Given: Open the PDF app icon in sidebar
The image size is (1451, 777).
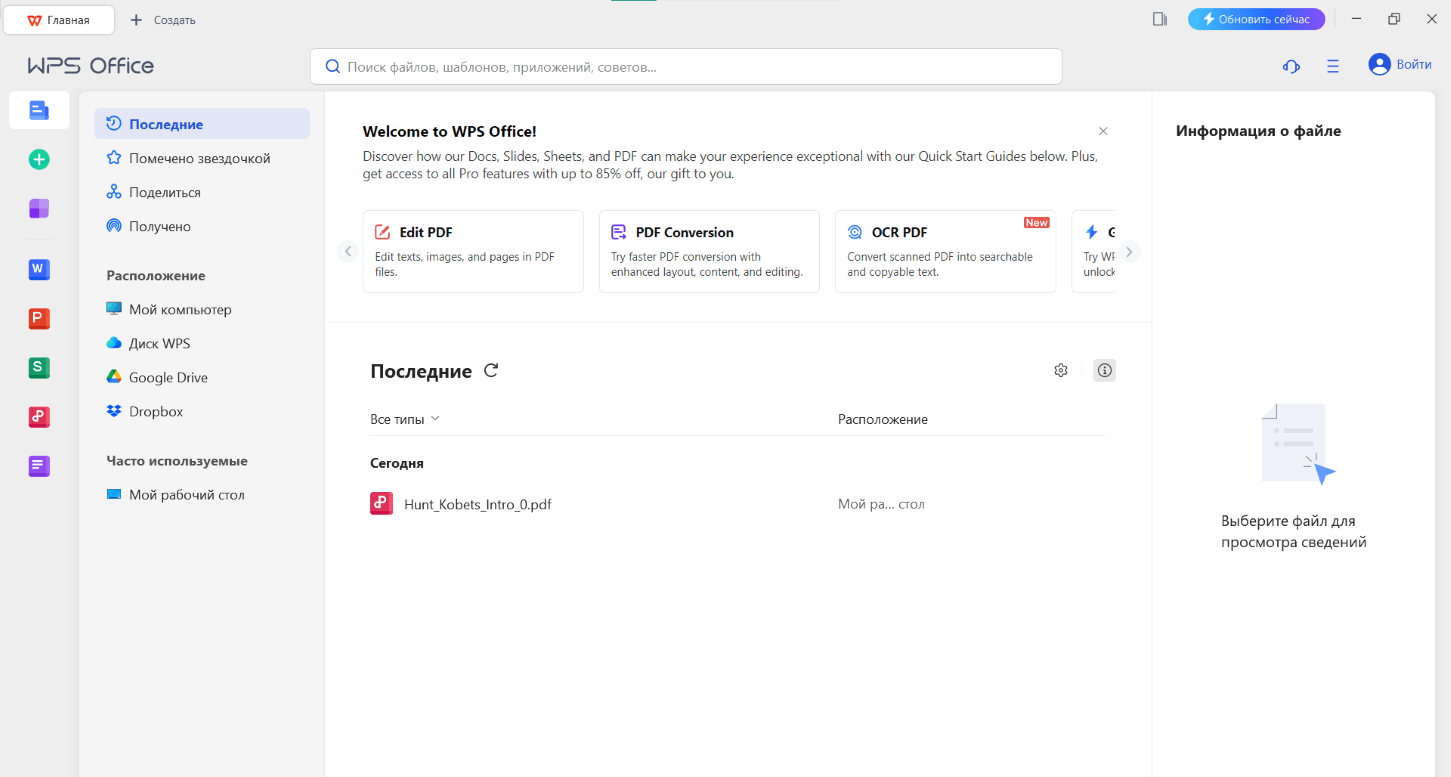Looking at the screenshot, I should [x=39, y=417].
